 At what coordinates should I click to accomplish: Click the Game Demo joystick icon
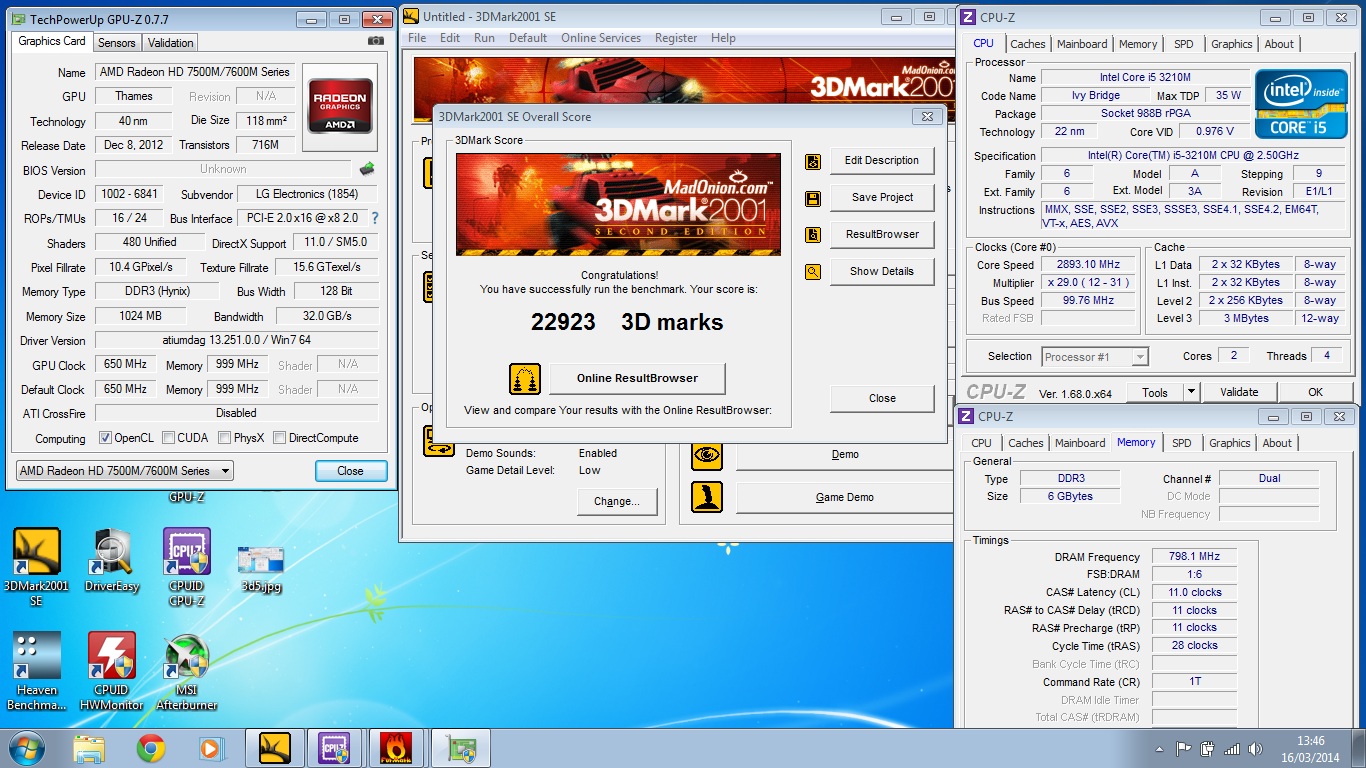(707, 497)
